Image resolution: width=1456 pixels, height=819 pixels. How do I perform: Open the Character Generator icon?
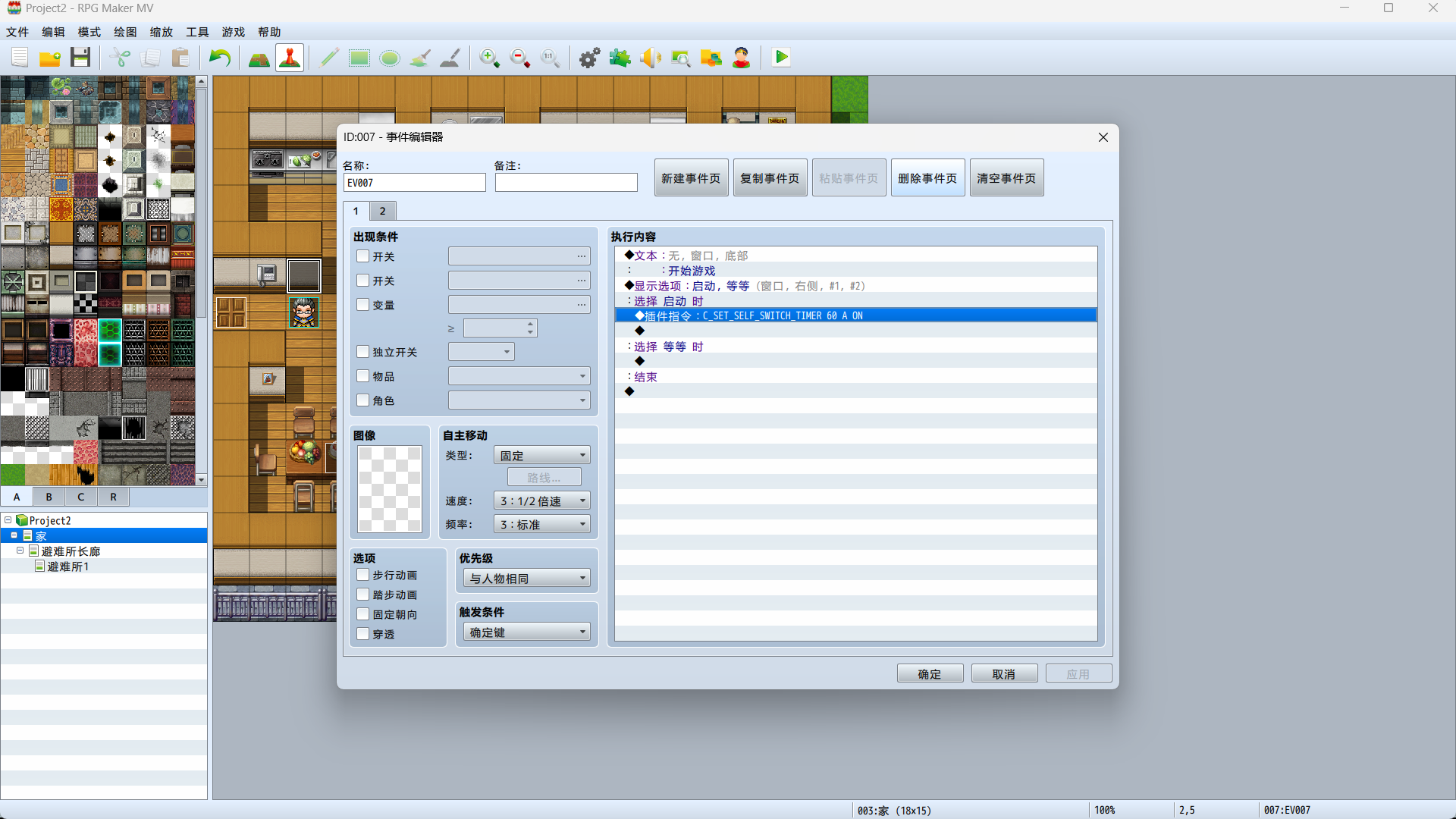click(x=742, y=58)
